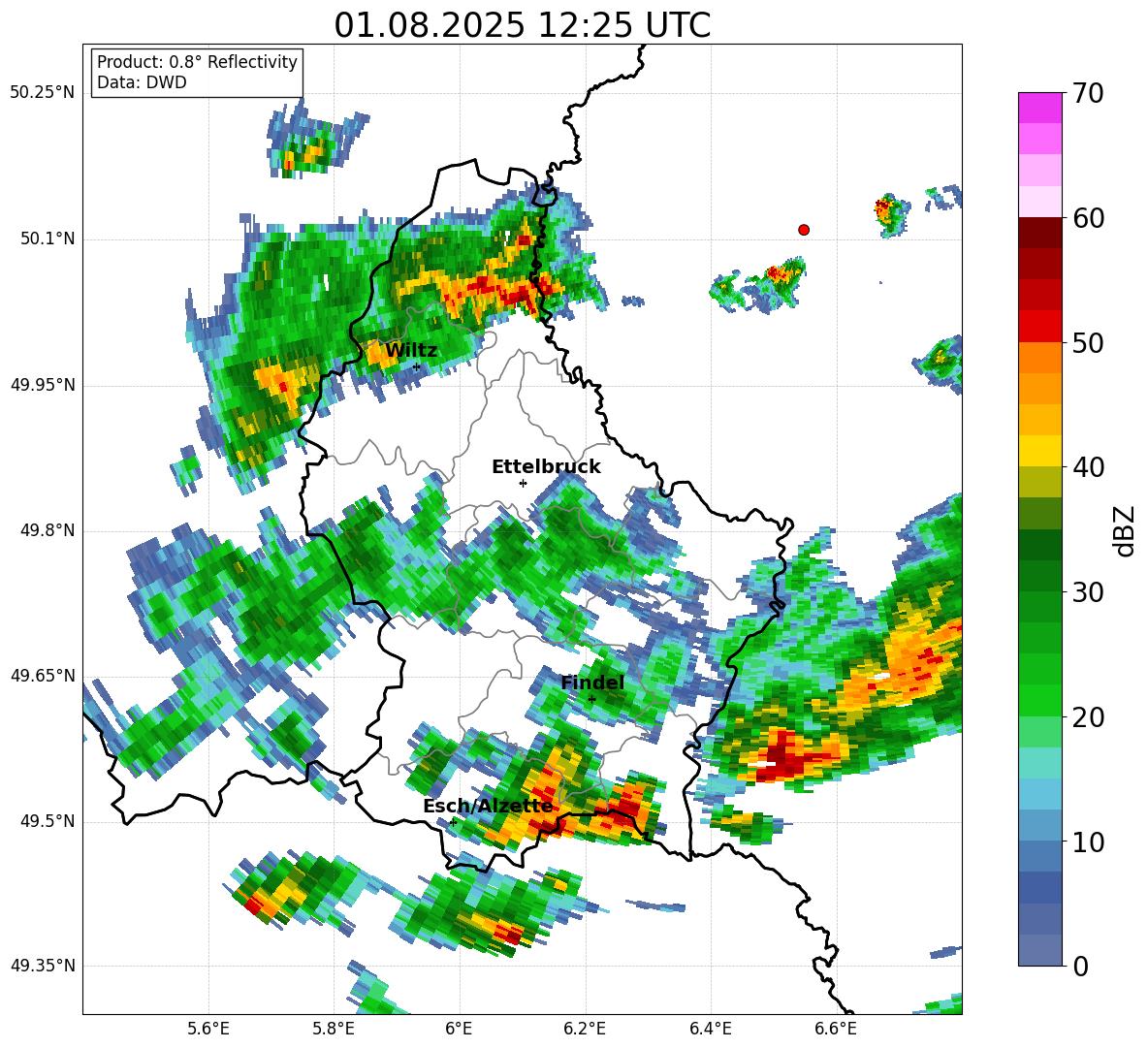
Task: Click the 30 value on colorbar
Action: pos(1087,592)
